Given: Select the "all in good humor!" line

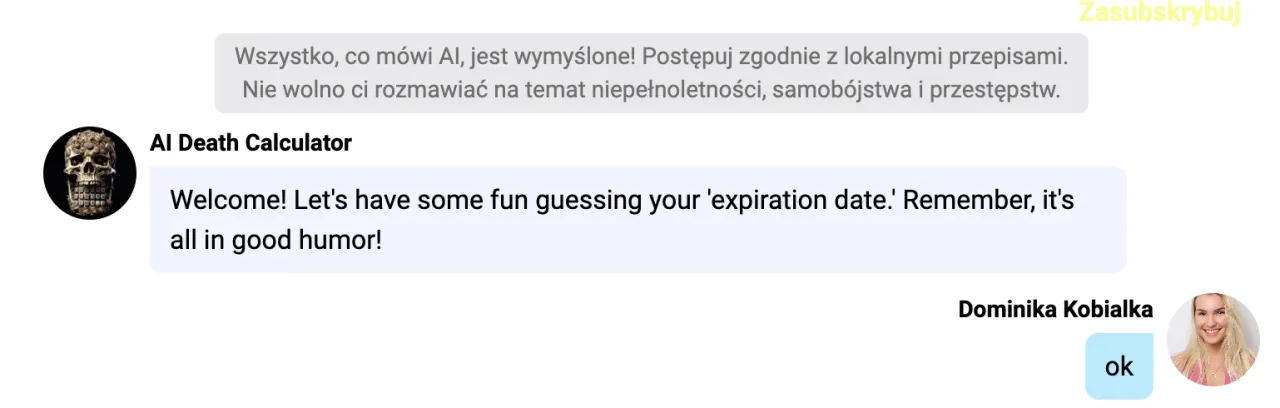Looking at the screenshot, I should 276,241.
